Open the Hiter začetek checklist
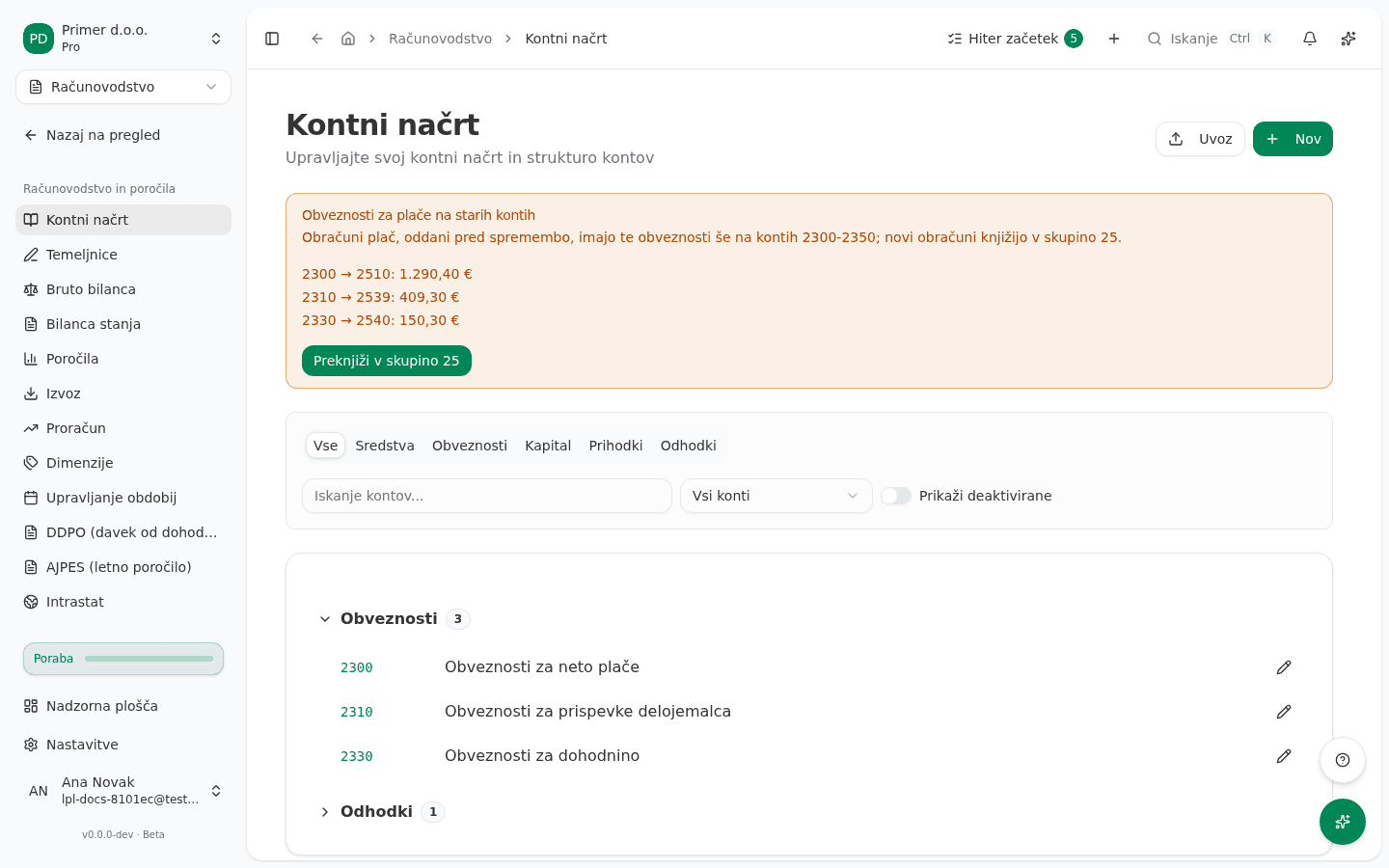The height and width of the screenshot is (868, 1389). (x=1015, y=39)
